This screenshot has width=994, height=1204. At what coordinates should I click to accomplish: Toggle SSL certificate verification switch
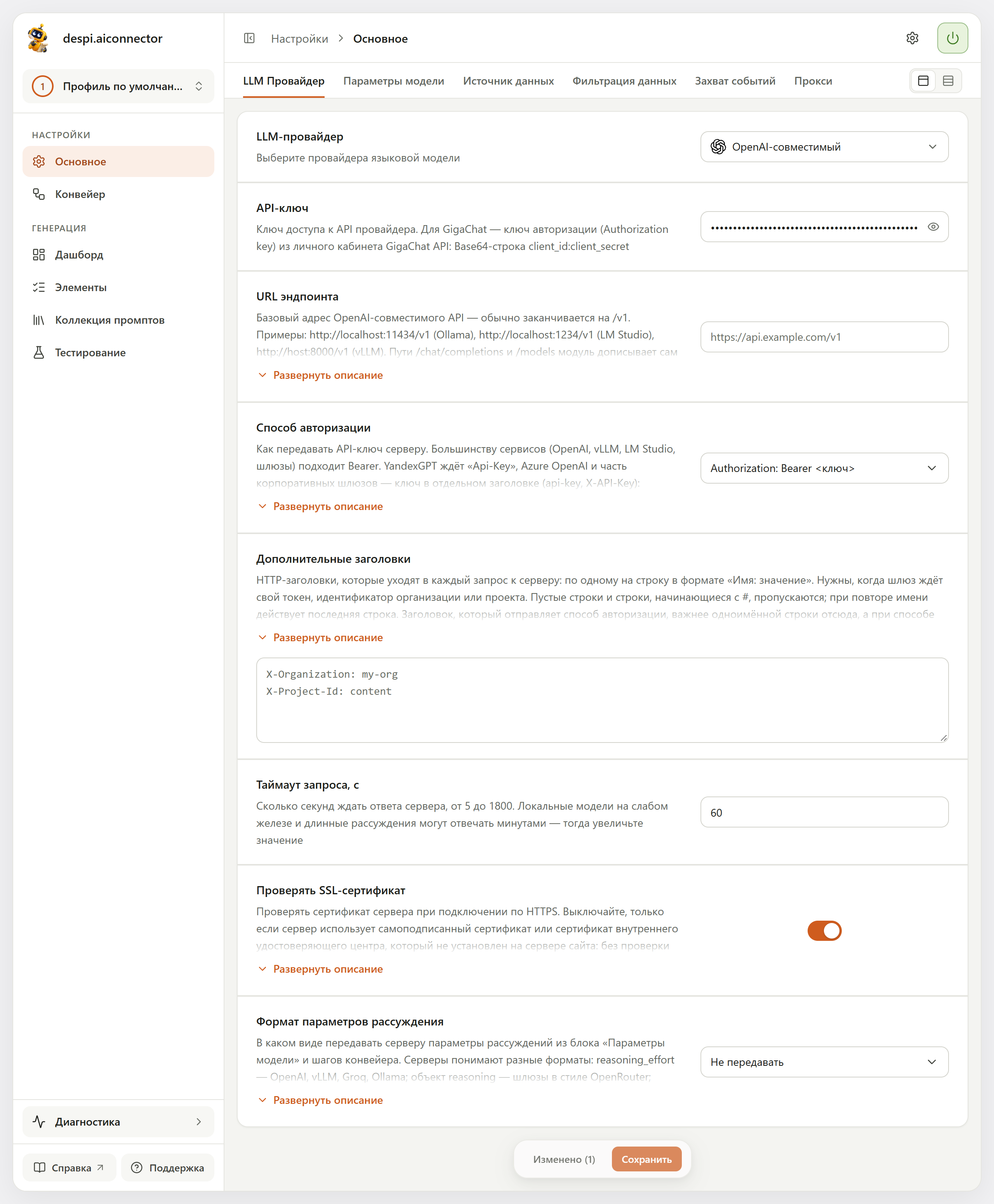[824, 930]
